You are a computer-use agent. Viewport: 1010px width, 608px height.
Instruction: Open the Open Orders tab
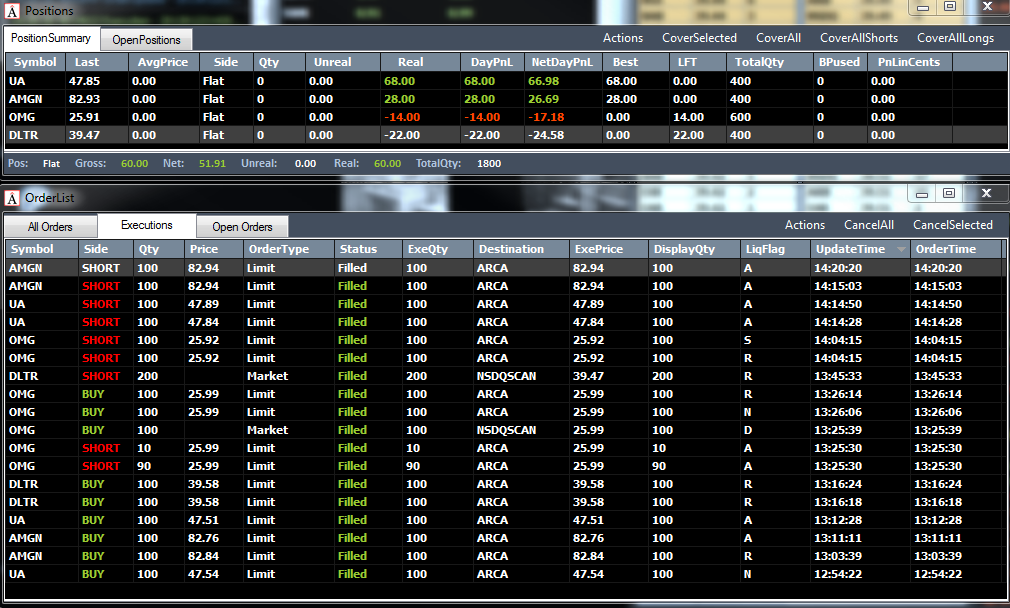coord(242,227)
